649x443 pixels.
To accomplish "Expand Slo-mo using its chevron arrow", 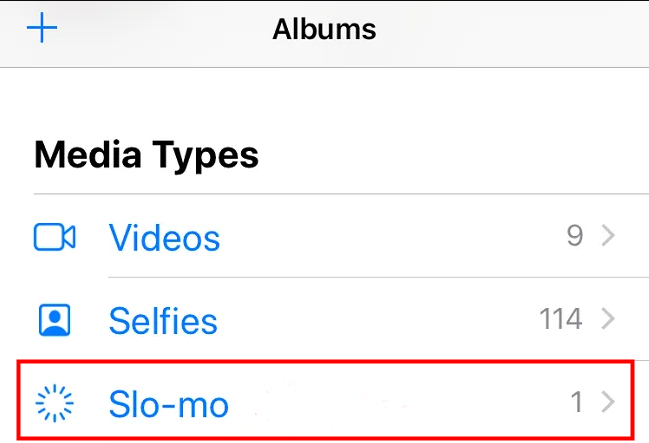I will (x=608, y=402).
